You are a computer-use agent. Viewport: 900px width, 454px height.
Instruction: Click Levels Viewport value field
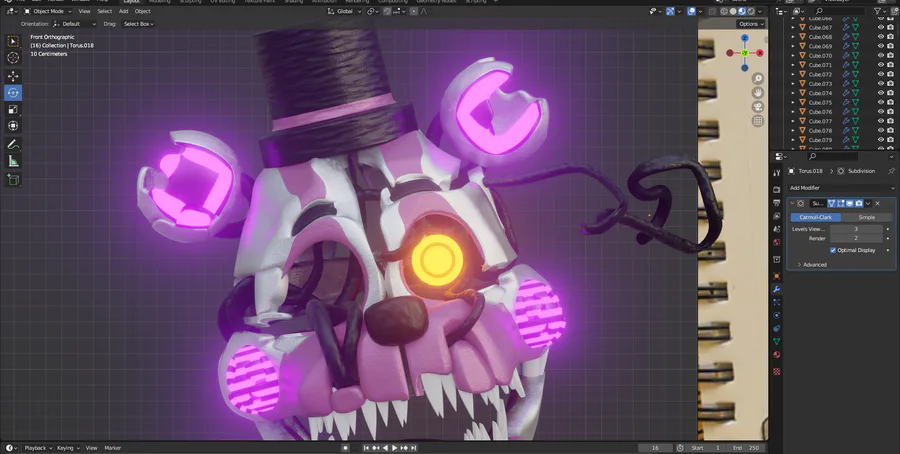[856, 229]
